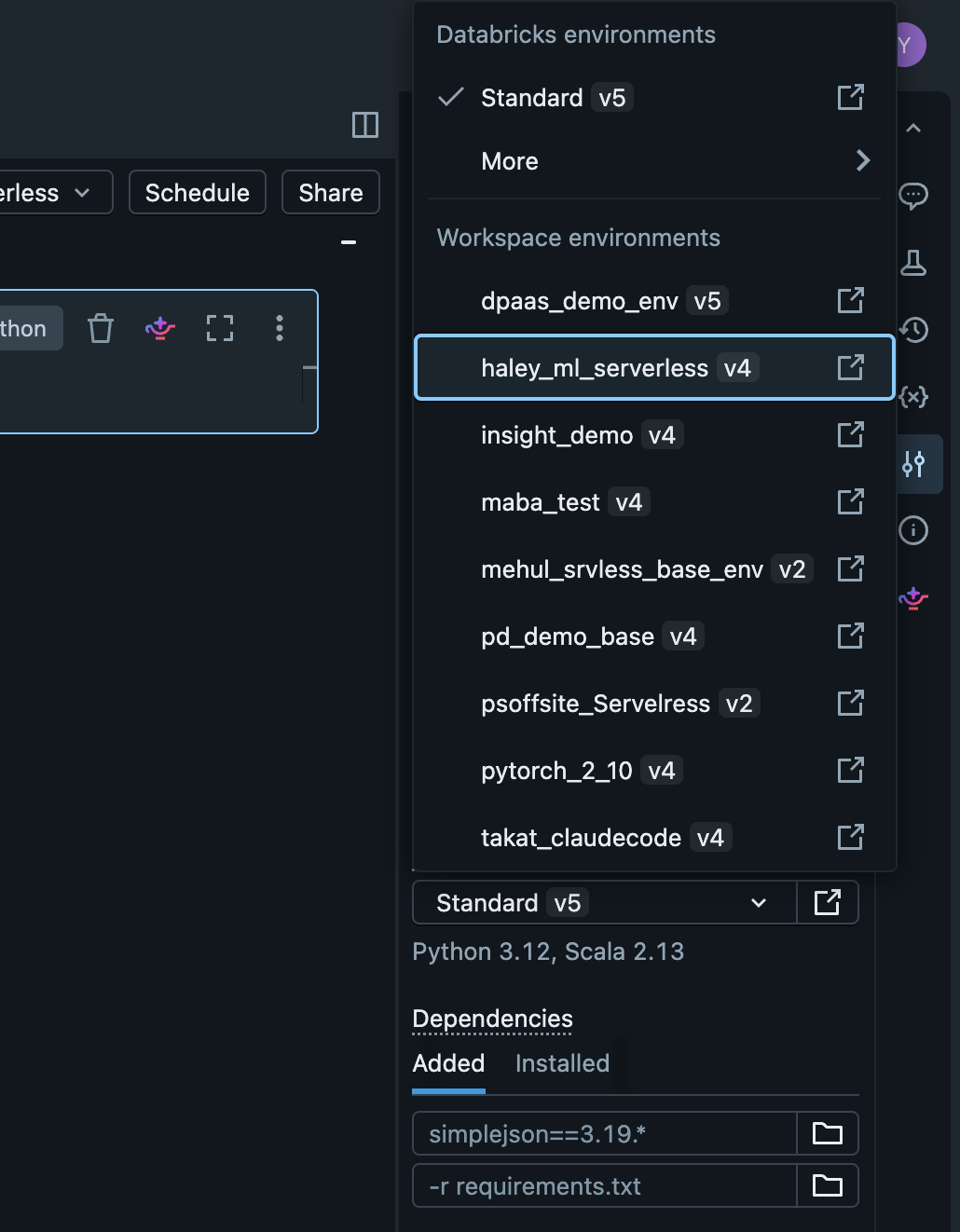Open takat_claudecode external link icon
Viewport: 960px width, 1232px height.
[850, 837]
